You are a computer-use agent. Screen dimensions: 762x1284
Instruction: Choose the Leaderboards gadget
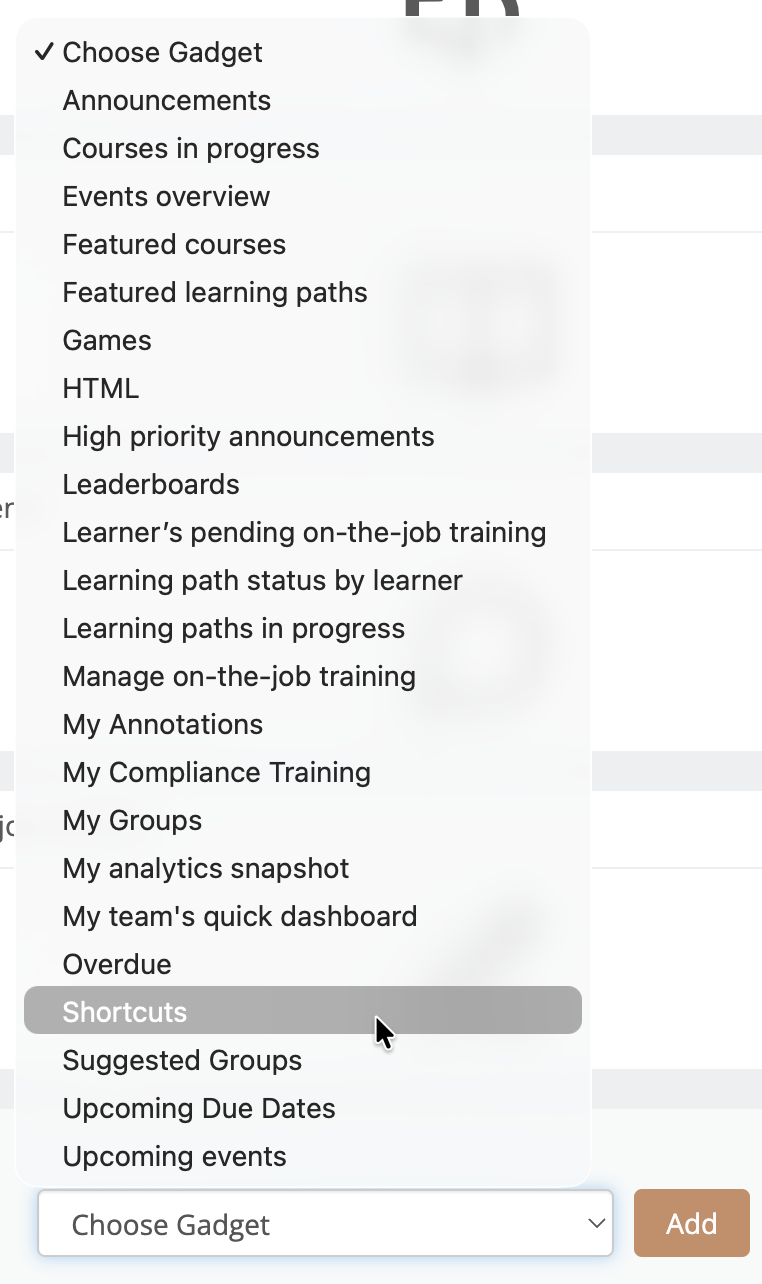(151, 485)
